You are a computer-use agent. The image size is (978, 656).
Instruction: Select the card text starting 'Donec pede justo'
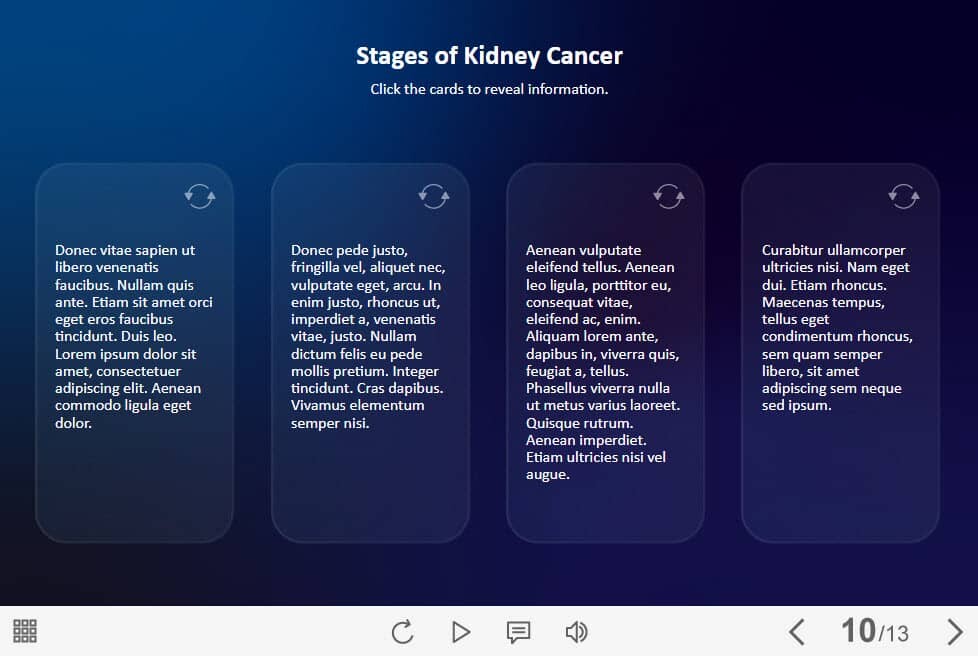click(x=368, y=337)
